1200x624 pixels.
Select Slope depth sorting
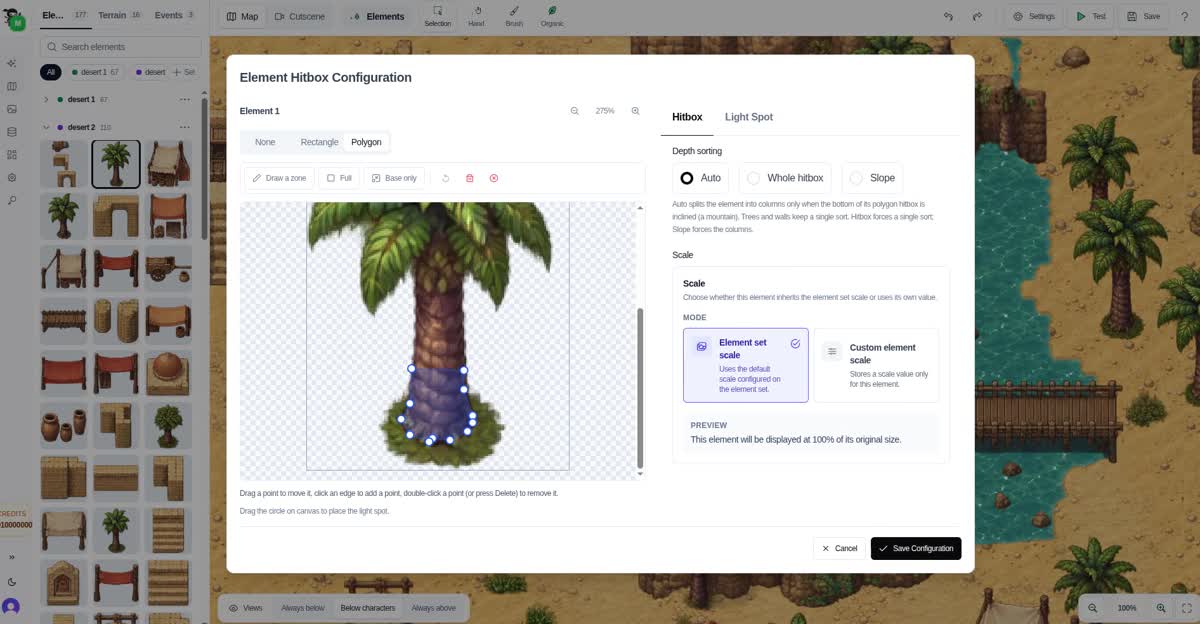coord(872,178)
